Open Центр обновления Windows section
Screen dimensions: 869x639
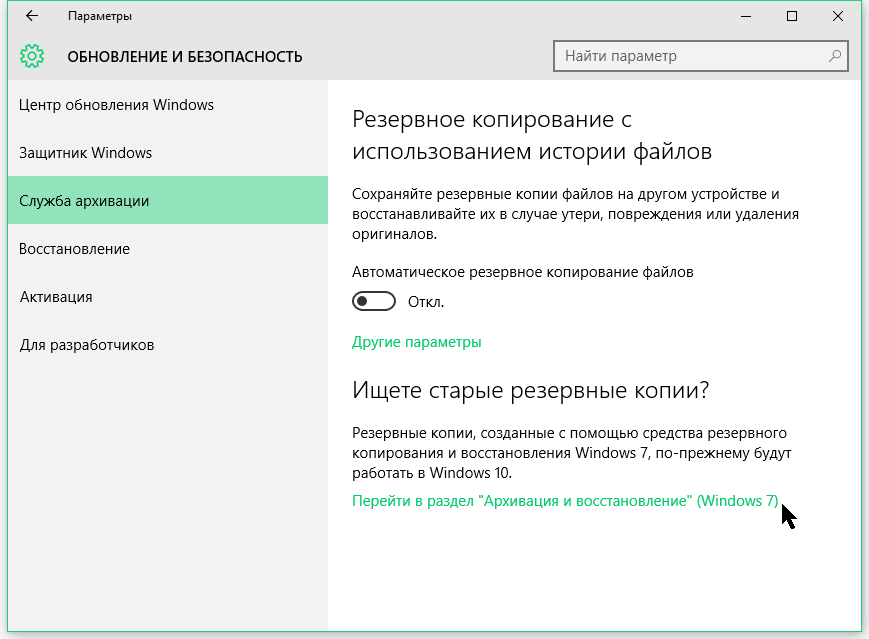116,105
